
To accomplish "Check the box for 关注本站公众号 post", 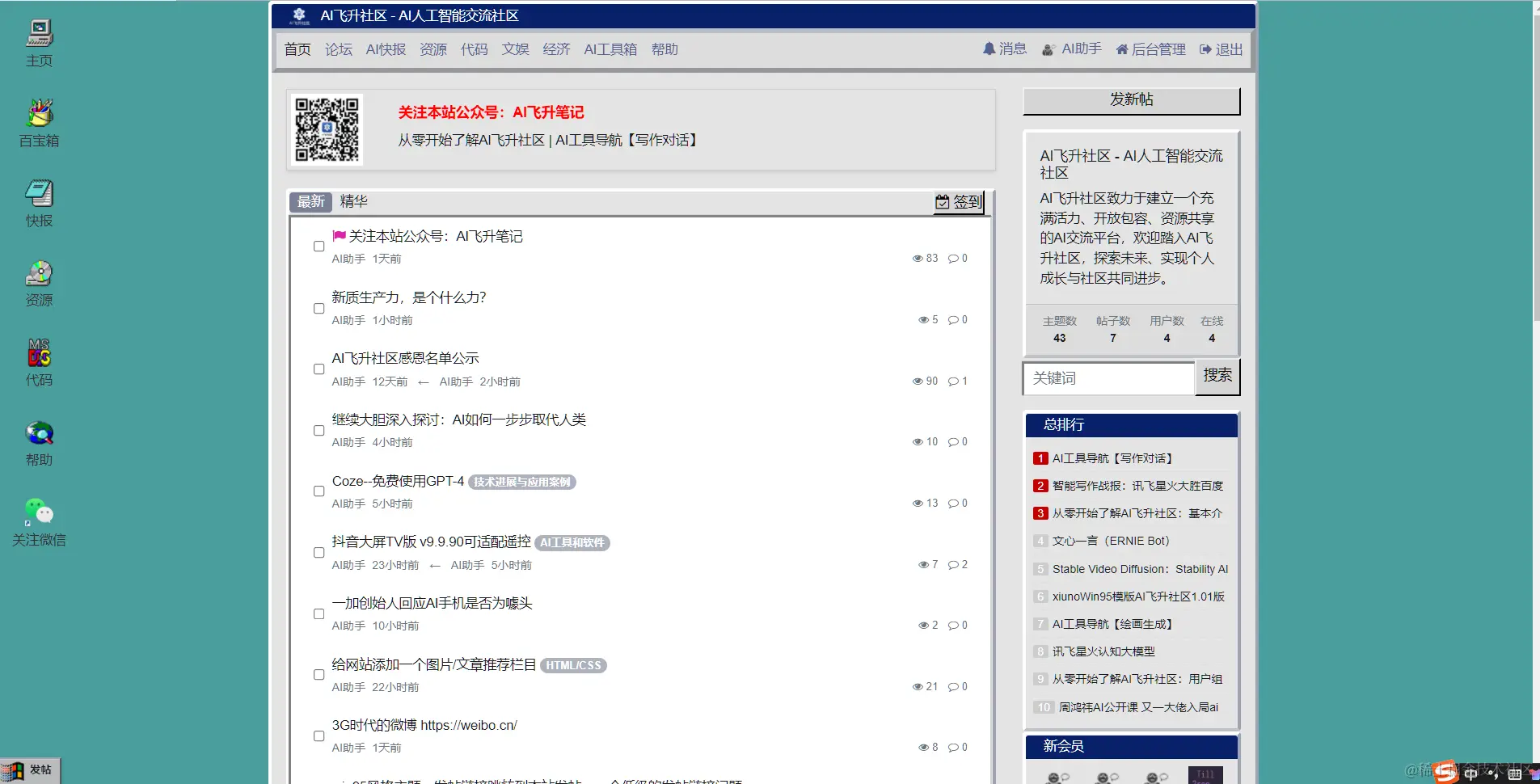I will point(319,247).
